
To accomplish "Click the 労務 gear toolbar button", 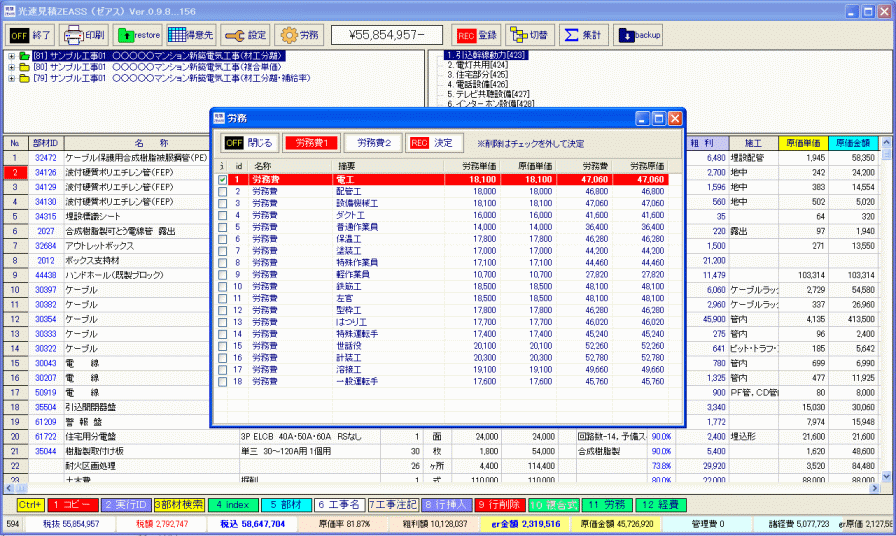I will pos(299,35).
